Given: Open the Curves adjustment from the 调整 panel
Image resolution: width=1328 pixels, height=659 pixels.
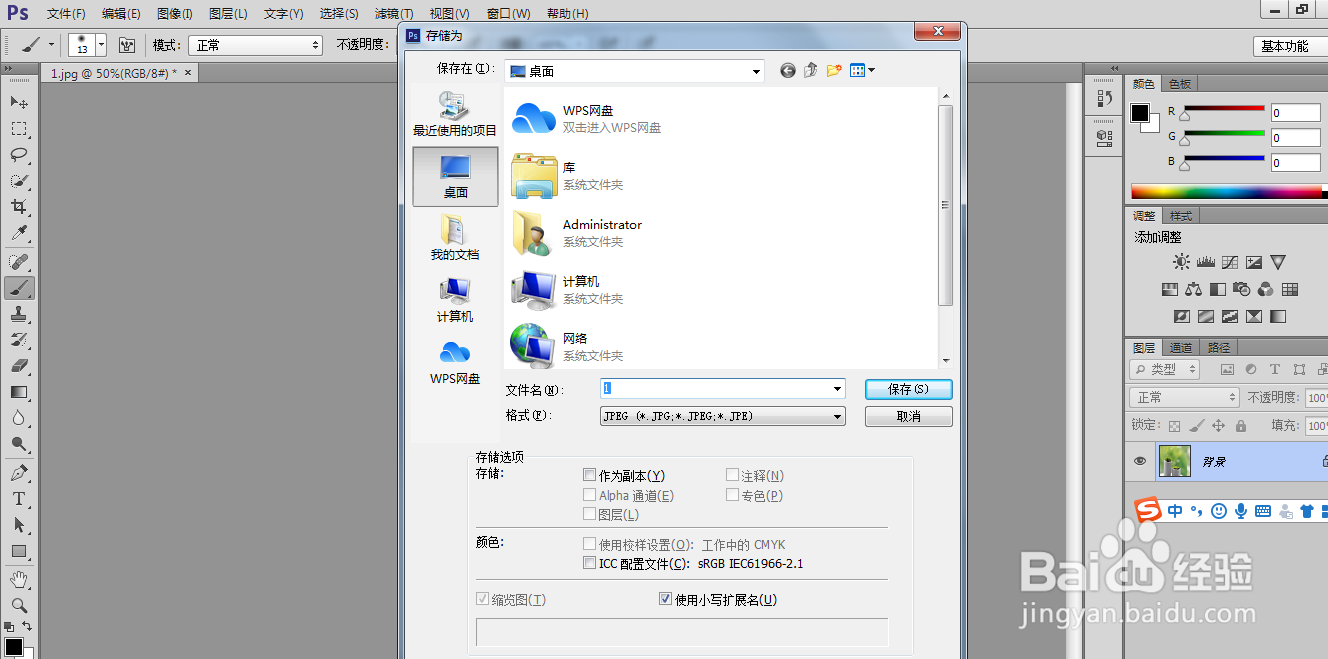Looking at the screenshot, I should click(1229, 261).
